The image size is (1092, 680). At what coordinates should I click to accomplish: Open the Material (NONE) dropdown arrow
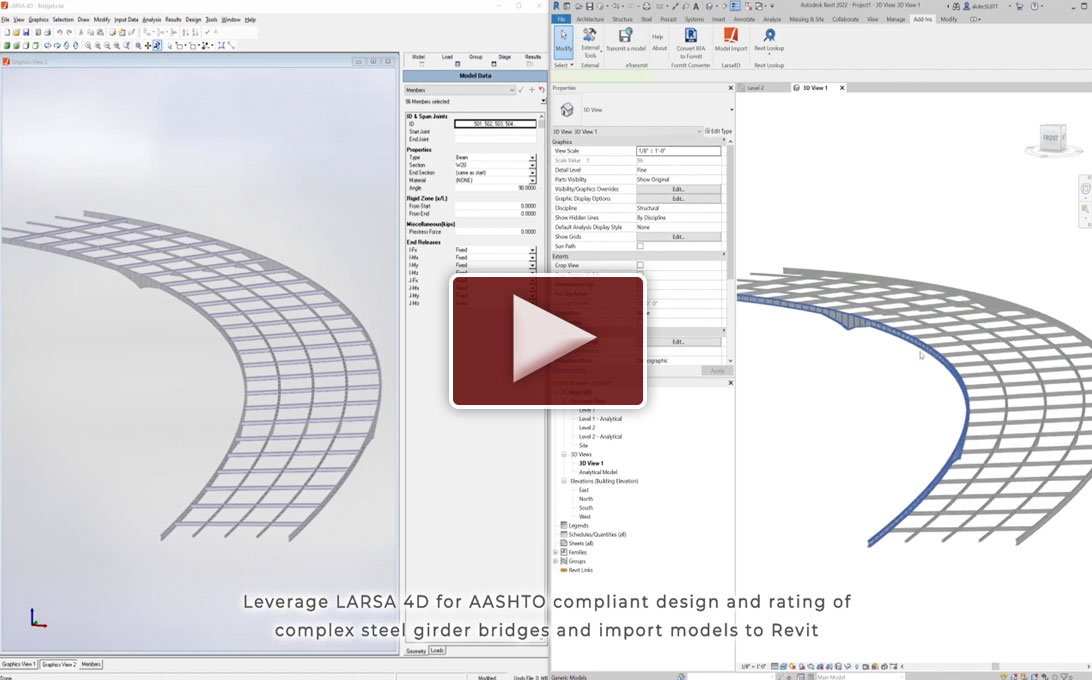533,180
